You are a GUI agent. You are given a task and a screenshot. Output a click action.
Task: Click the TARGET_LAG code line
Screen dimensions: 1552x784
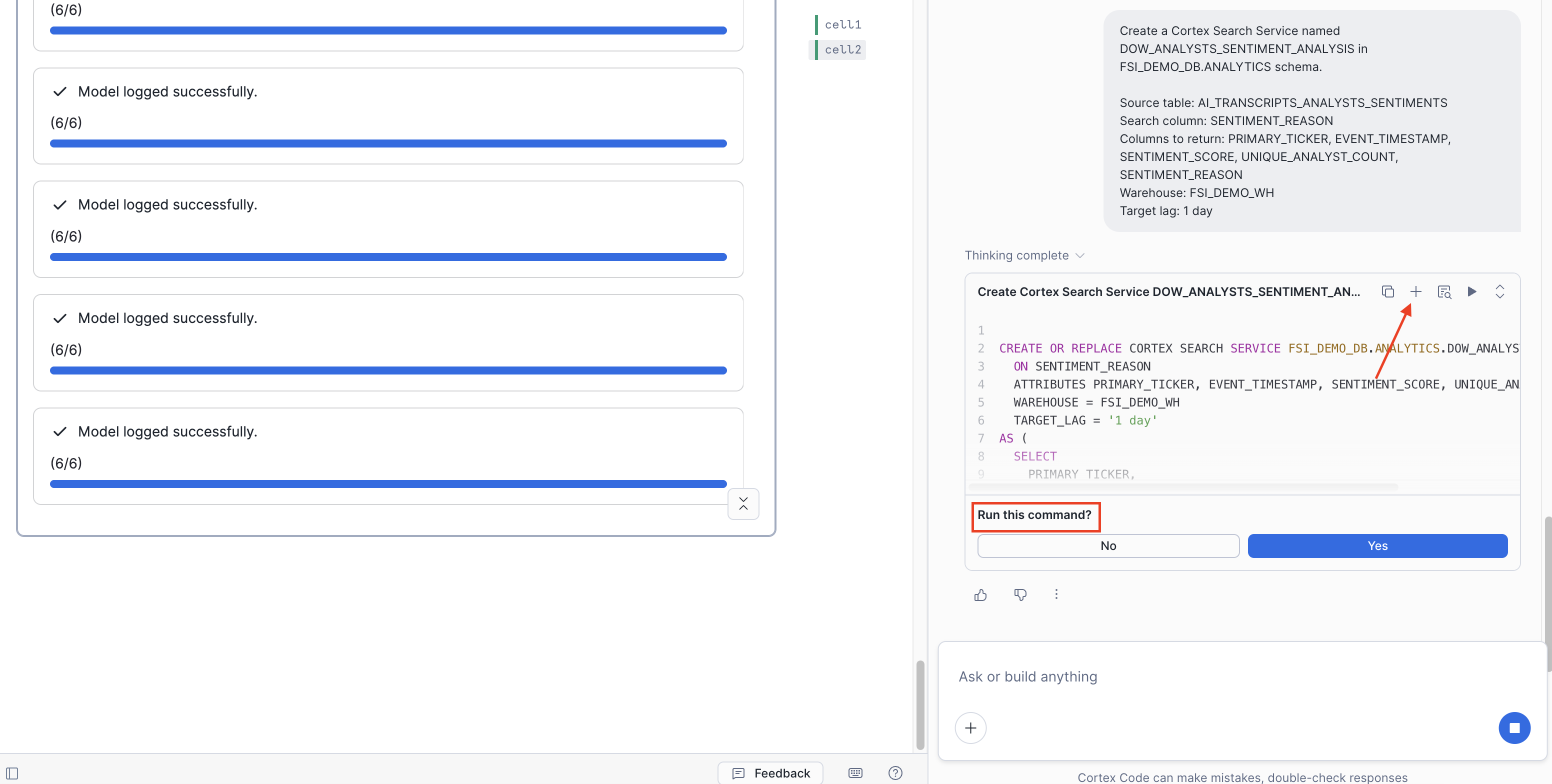pyautogui.click(x=1085, y=420)
